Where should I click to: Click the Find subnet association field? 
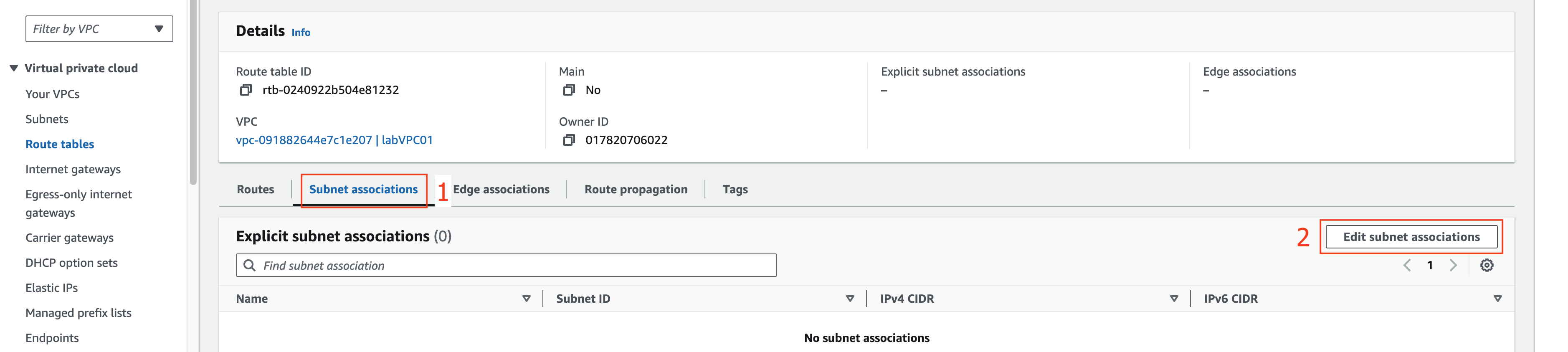pyautogui.click(x=506, y=266)
